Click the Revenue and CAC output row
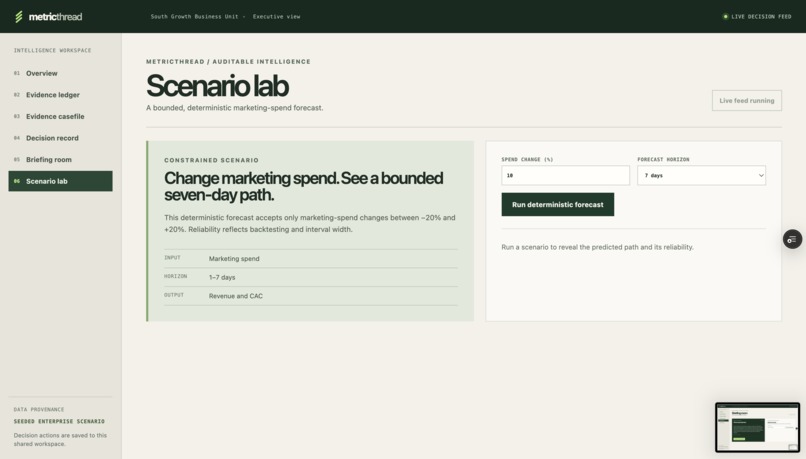Viewport: 806px width, 459px height. click(310, 296)
